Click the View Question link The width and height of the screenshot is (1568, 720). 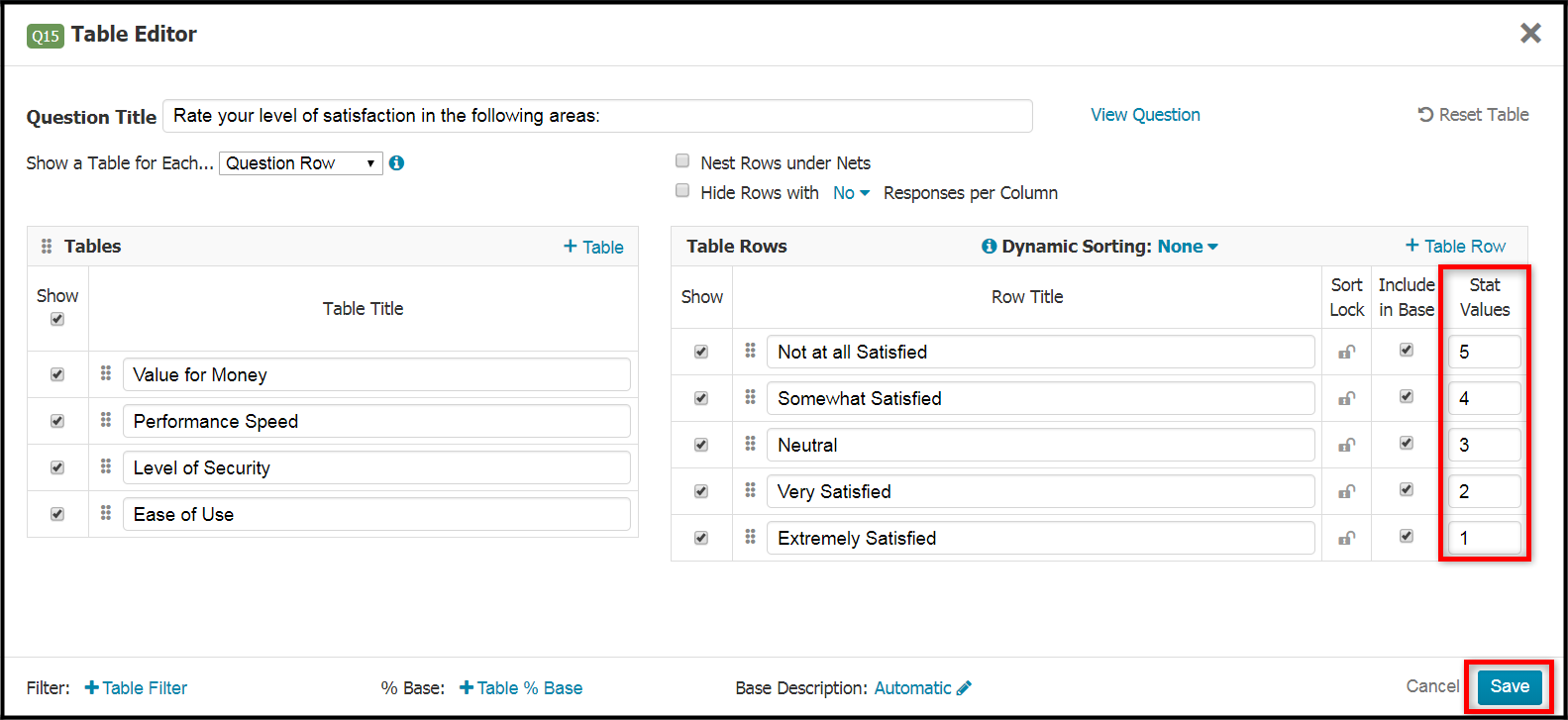click(x=1145, y=115)
